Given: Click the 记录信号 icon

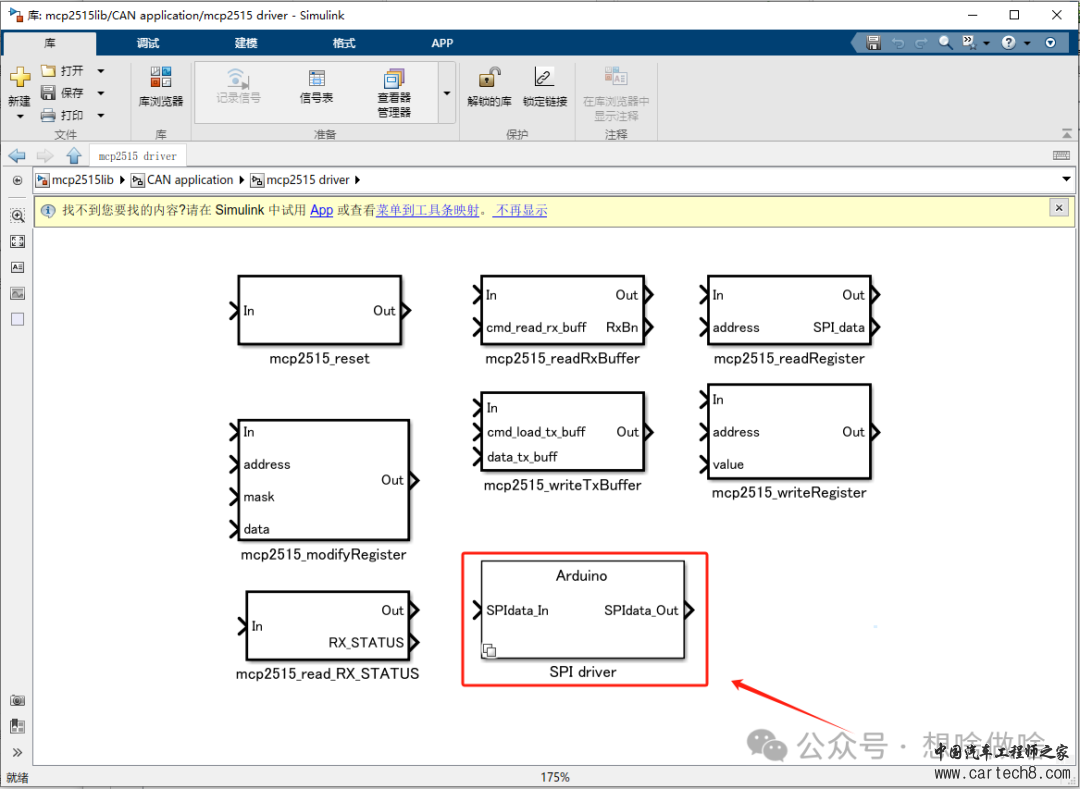Looking at the screenshot, I should 238,77.
